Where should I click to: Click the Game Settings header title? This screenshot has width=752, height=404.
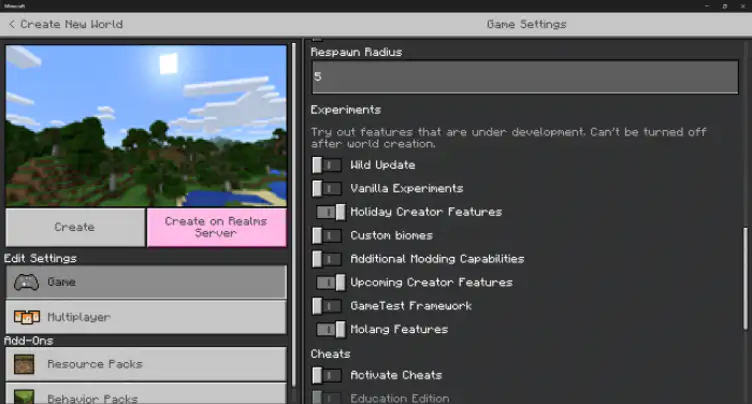[527, 24]
